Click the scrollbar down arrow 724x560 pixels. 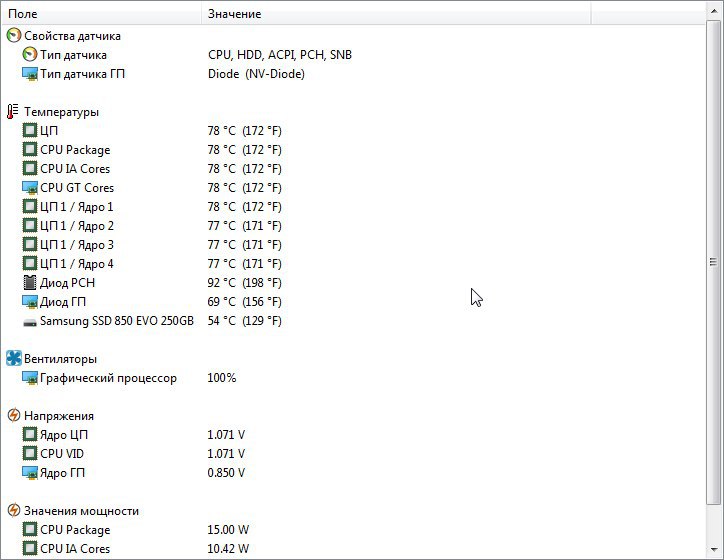tap(714, 549)
